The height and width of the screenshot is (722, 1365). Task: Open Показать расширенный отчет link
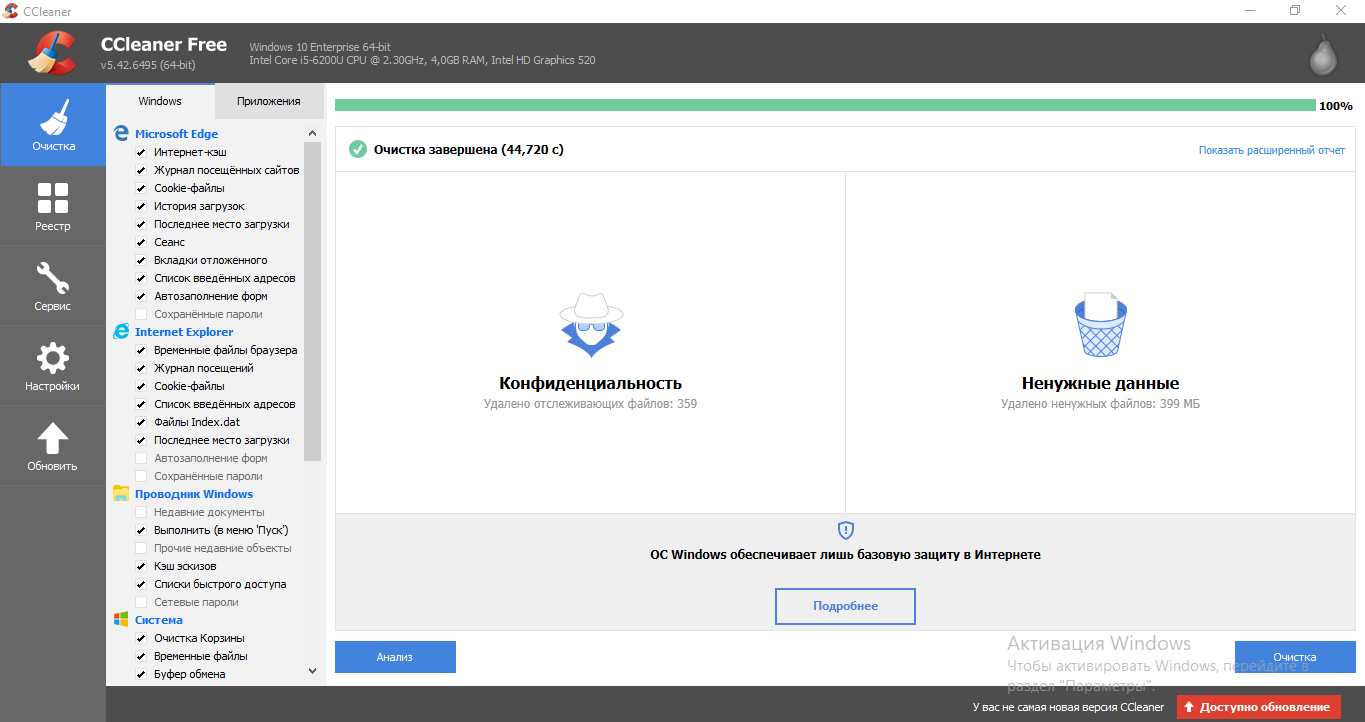click(x=1272, y=150)
